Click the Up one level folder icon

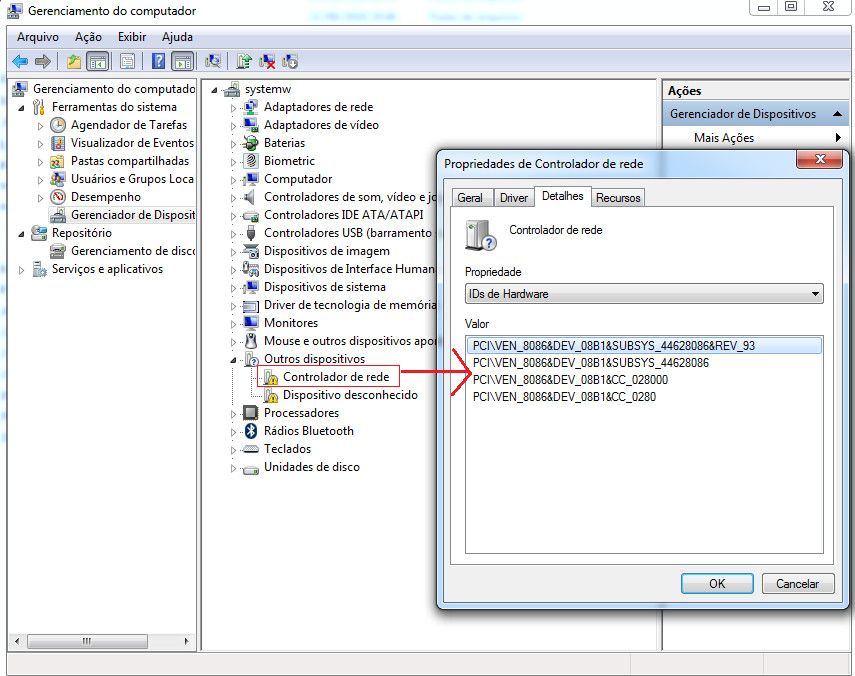coord(74,62)
